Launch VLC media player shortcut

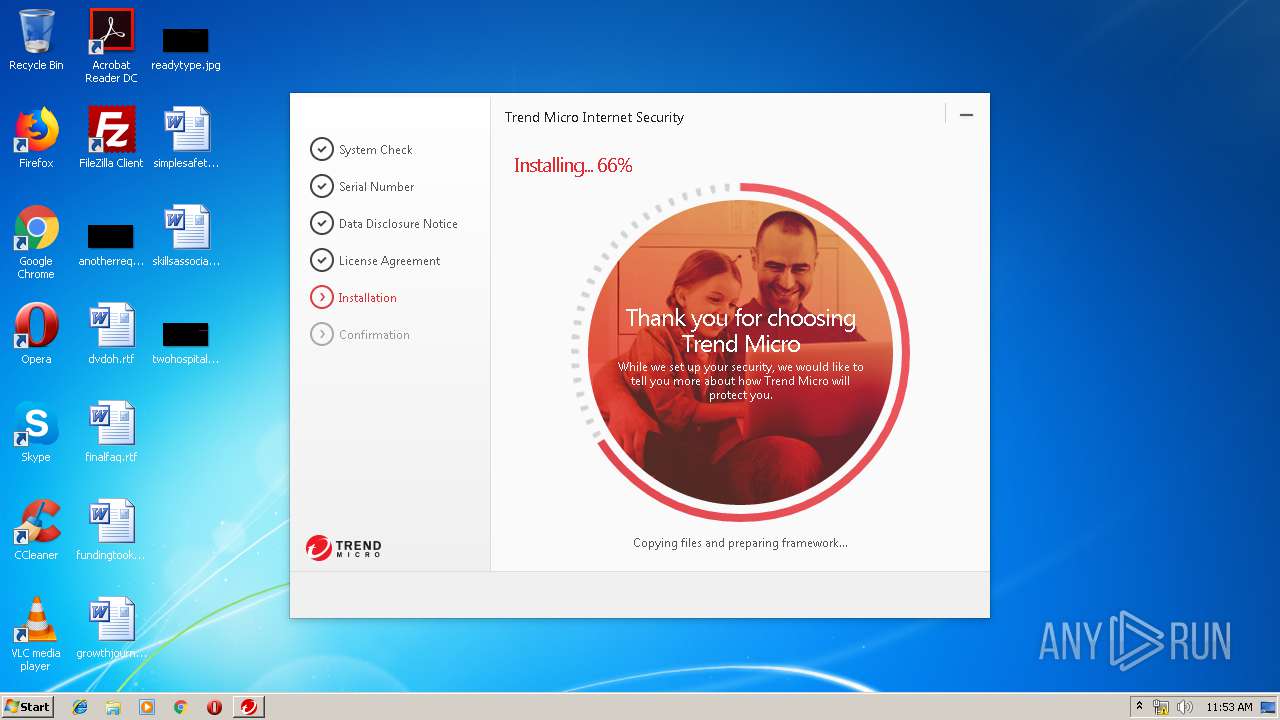click(x=36, y=635)
